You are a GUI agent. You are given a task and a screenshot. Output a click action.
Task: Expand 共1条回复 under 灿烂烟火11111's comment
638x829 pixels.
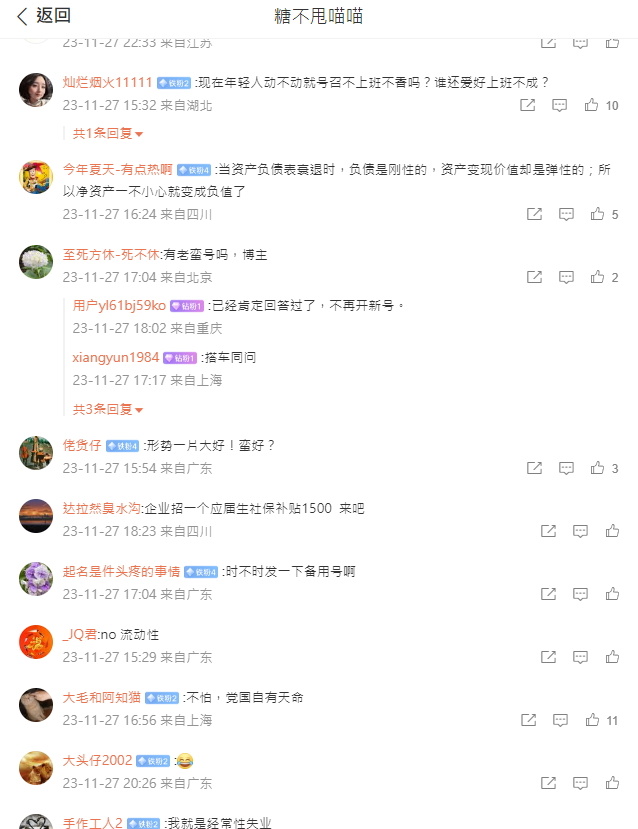point(108,133)
